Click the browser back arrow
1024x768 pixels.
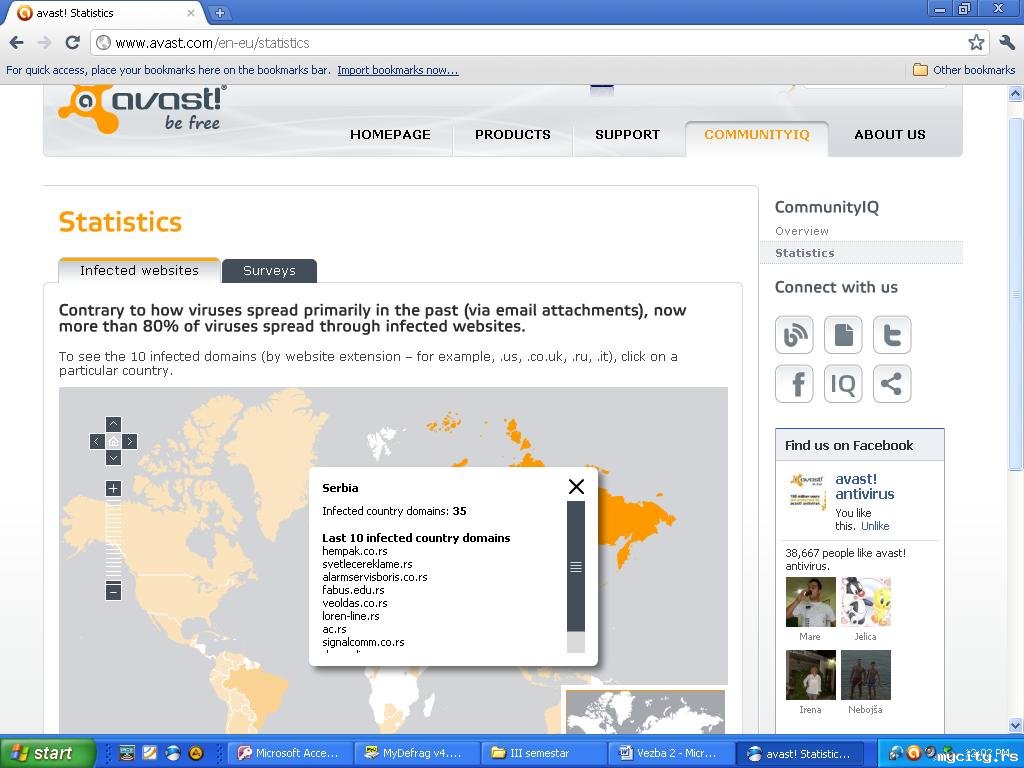(16, 43)
